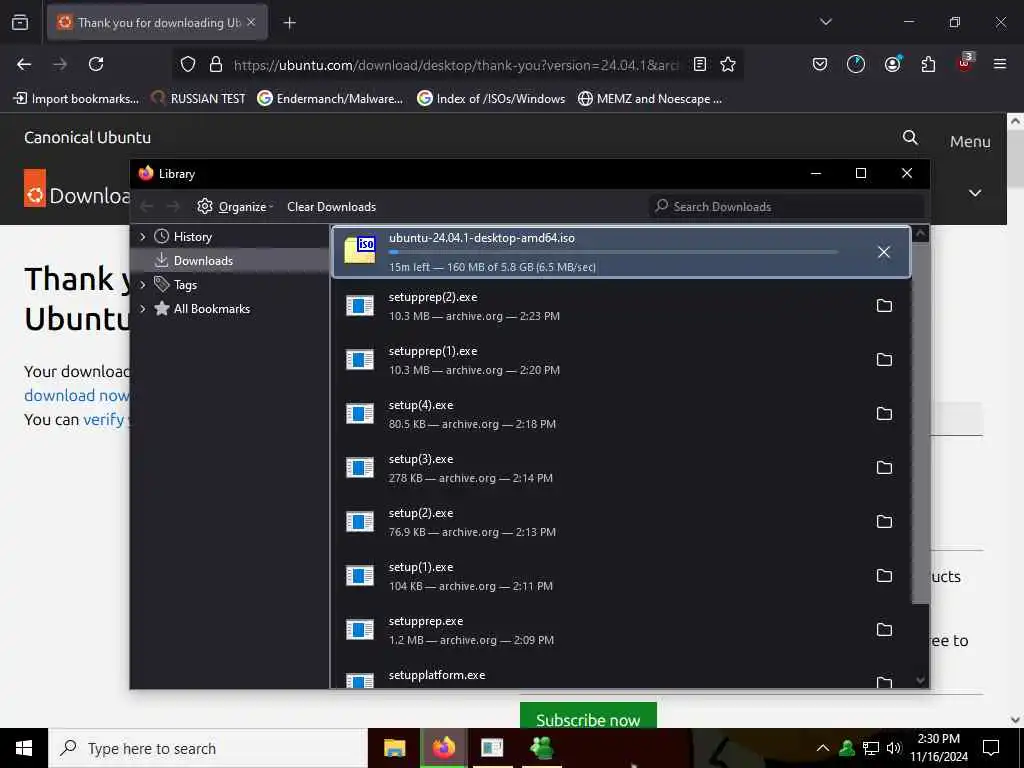Open the Windows Start menu
The height and width of the screenshot is (768, 1024).
point(24,748)
